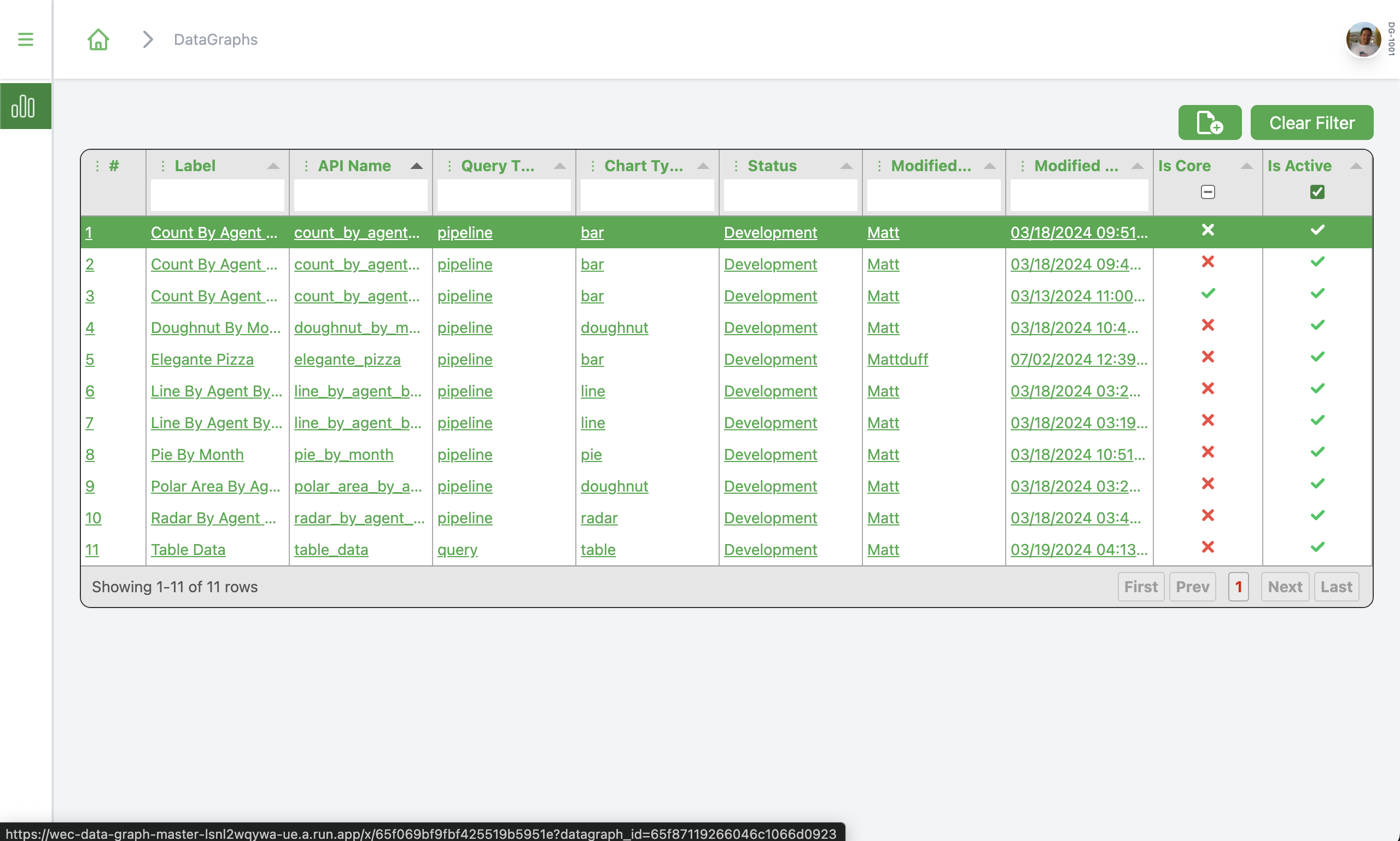Select DataGraphs in the breadcrumb
This screenshot has width=1400, height=841.
(x=215, y=39)
